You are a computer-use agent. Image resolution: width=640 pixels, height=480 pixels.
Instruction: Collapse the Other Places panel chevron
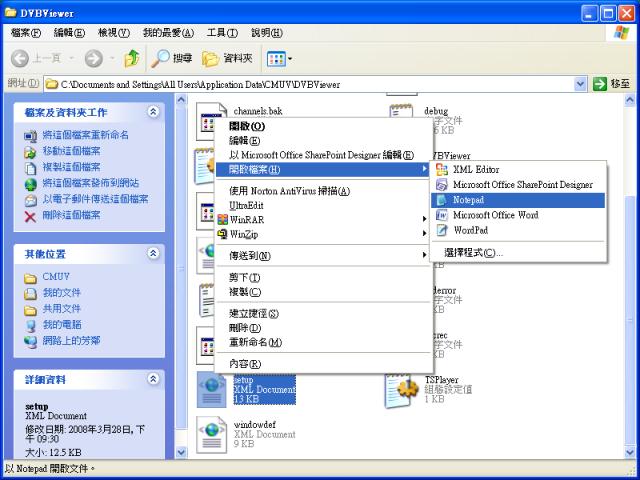click(153, 254)
